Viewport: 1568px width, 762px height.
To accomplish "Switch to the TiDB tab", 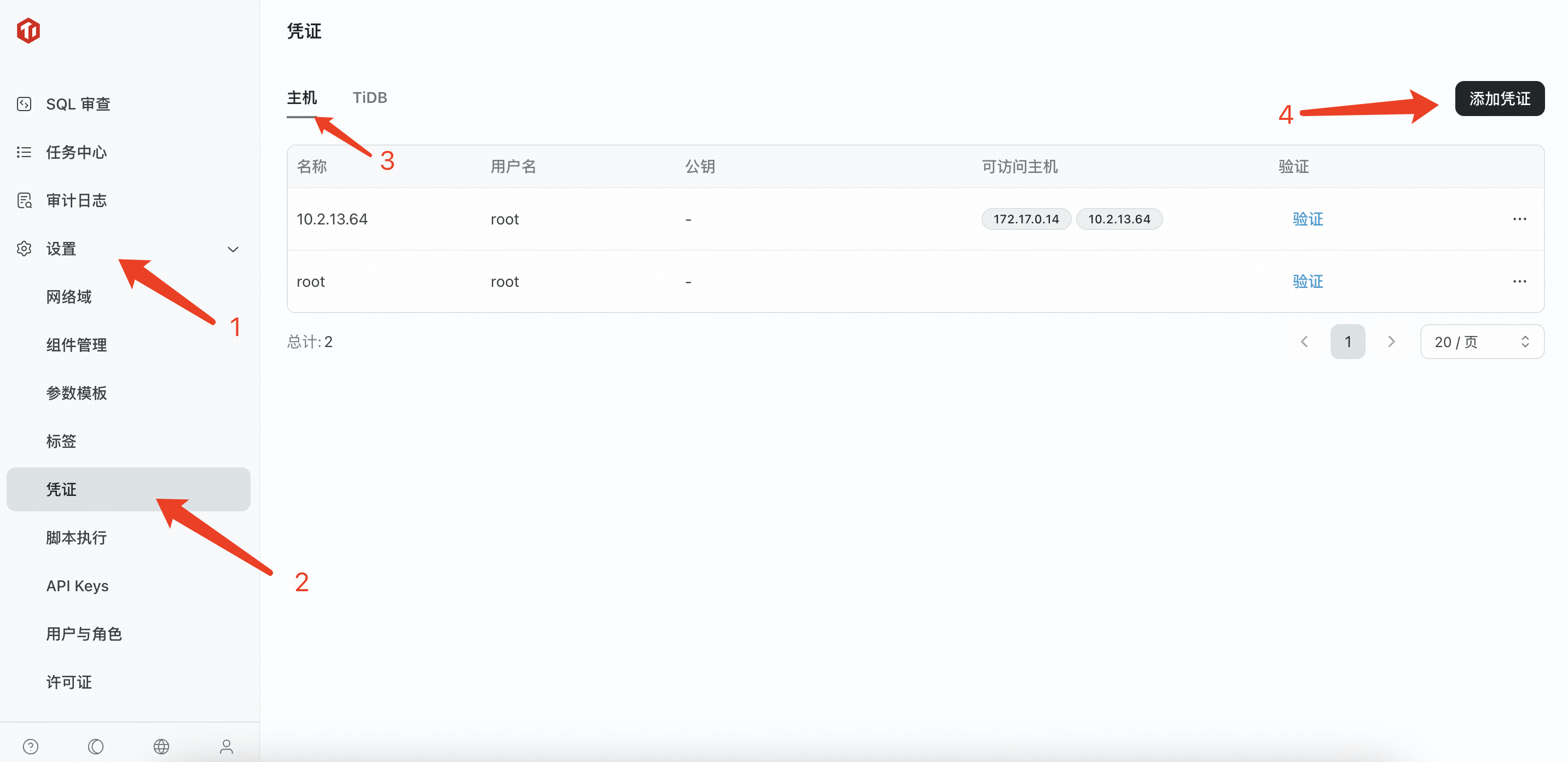I will [x=369, y=97].
